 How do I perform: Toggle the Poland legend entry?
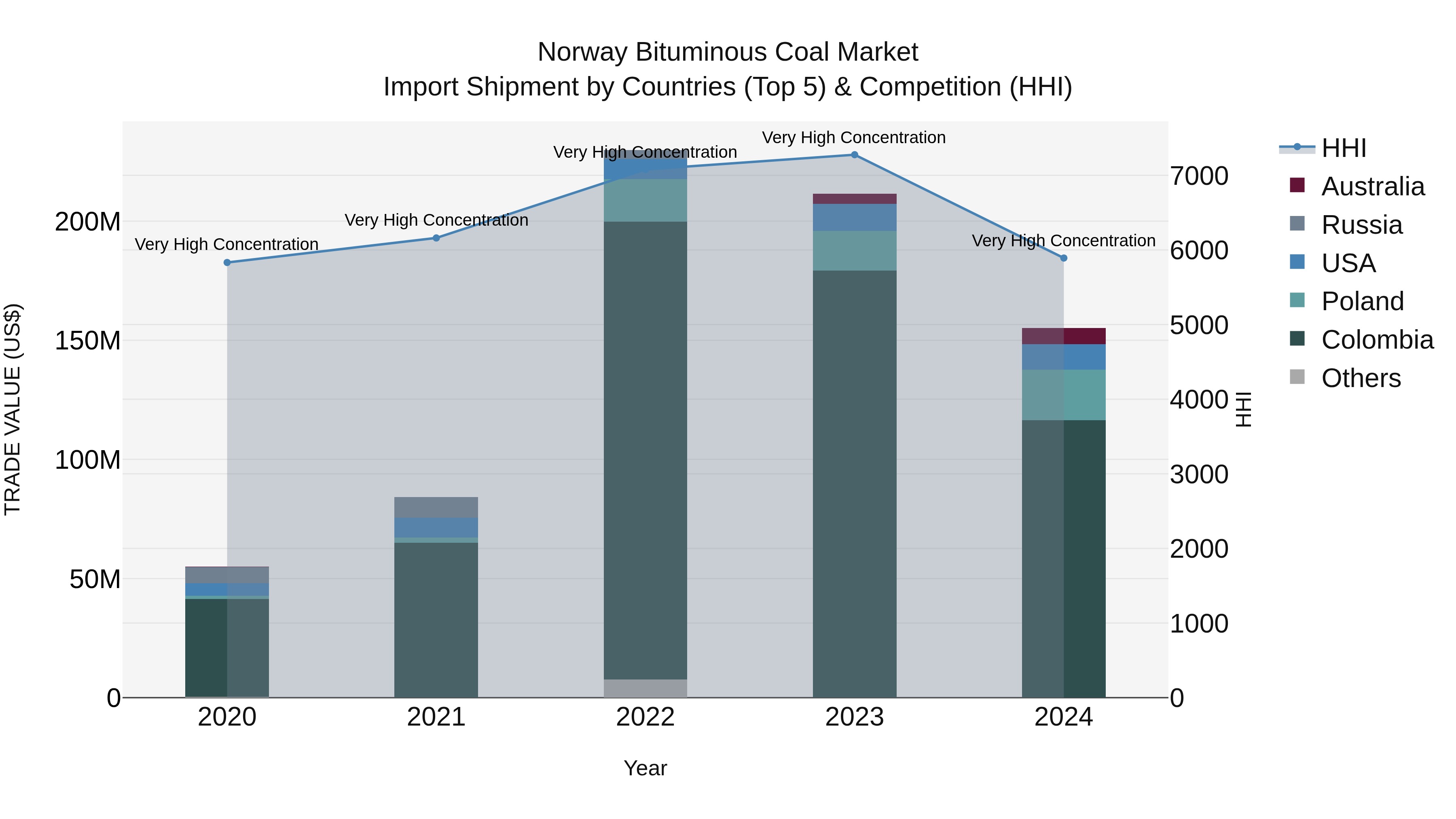(1346, 301)
